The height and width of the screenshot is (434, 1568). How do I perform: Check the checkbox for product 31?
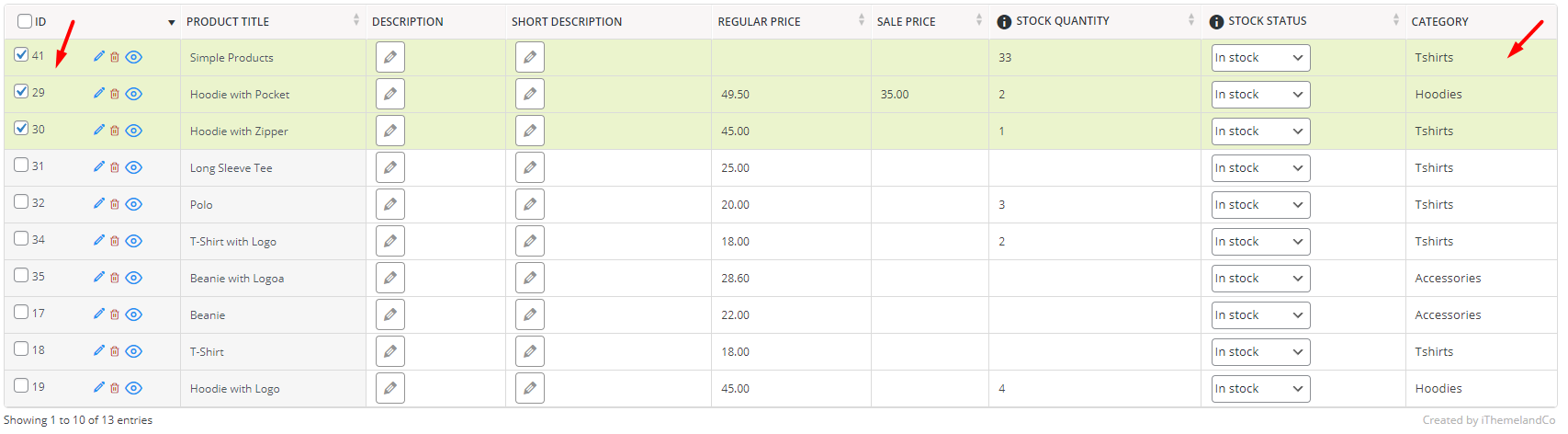click(x=22, y=166)
